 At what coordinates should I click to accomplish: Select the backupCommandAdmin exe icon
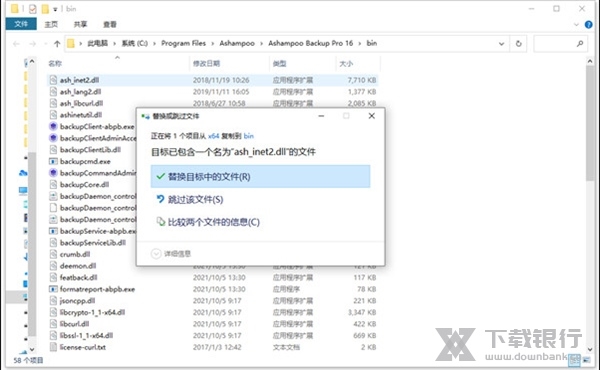tap(54, 173)
